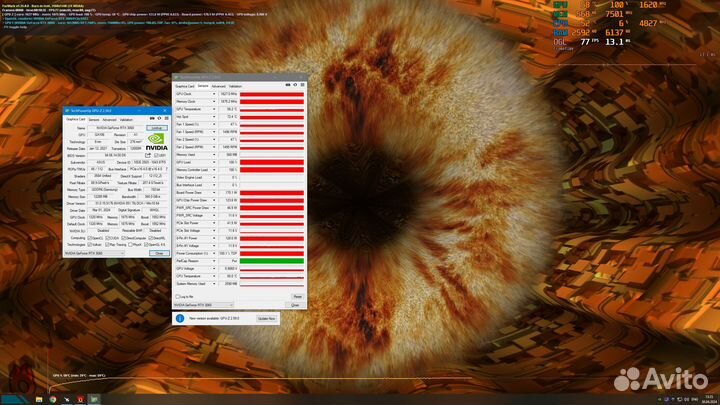Select Validation tab in Sensors window
The height and width of the screenshot is (405, 720).
(235, 86)
